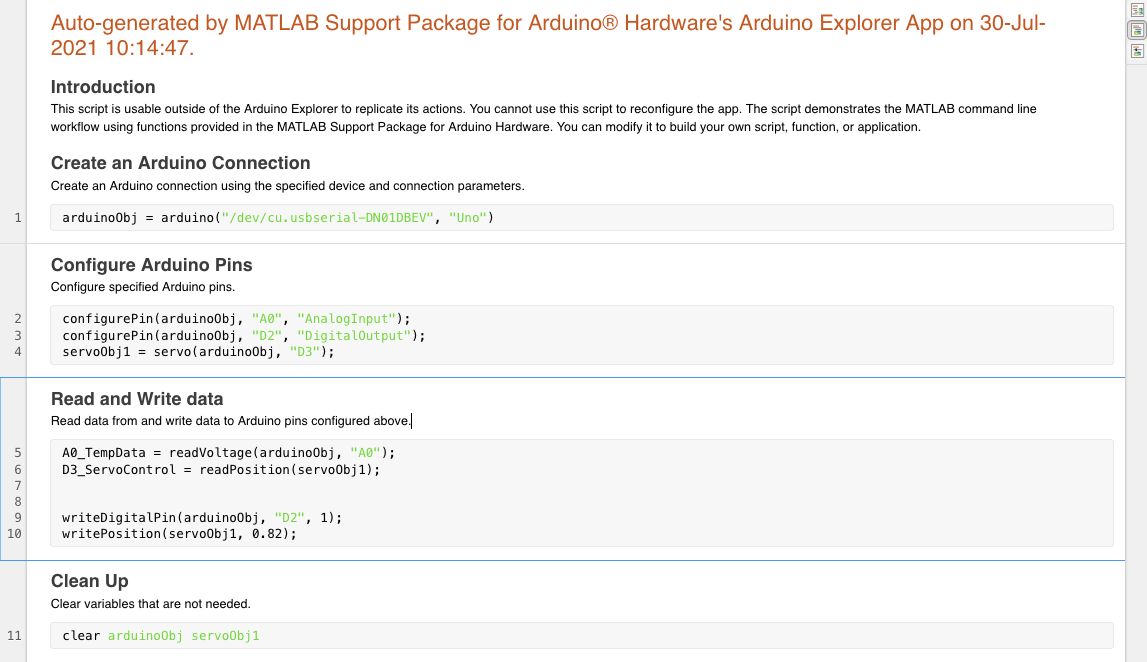Click the arduinoObj = arduino(...) code line
Image resolution: width=1147 pixels, height=662 pixels.
pyautogui.click(x=278, y=218)
